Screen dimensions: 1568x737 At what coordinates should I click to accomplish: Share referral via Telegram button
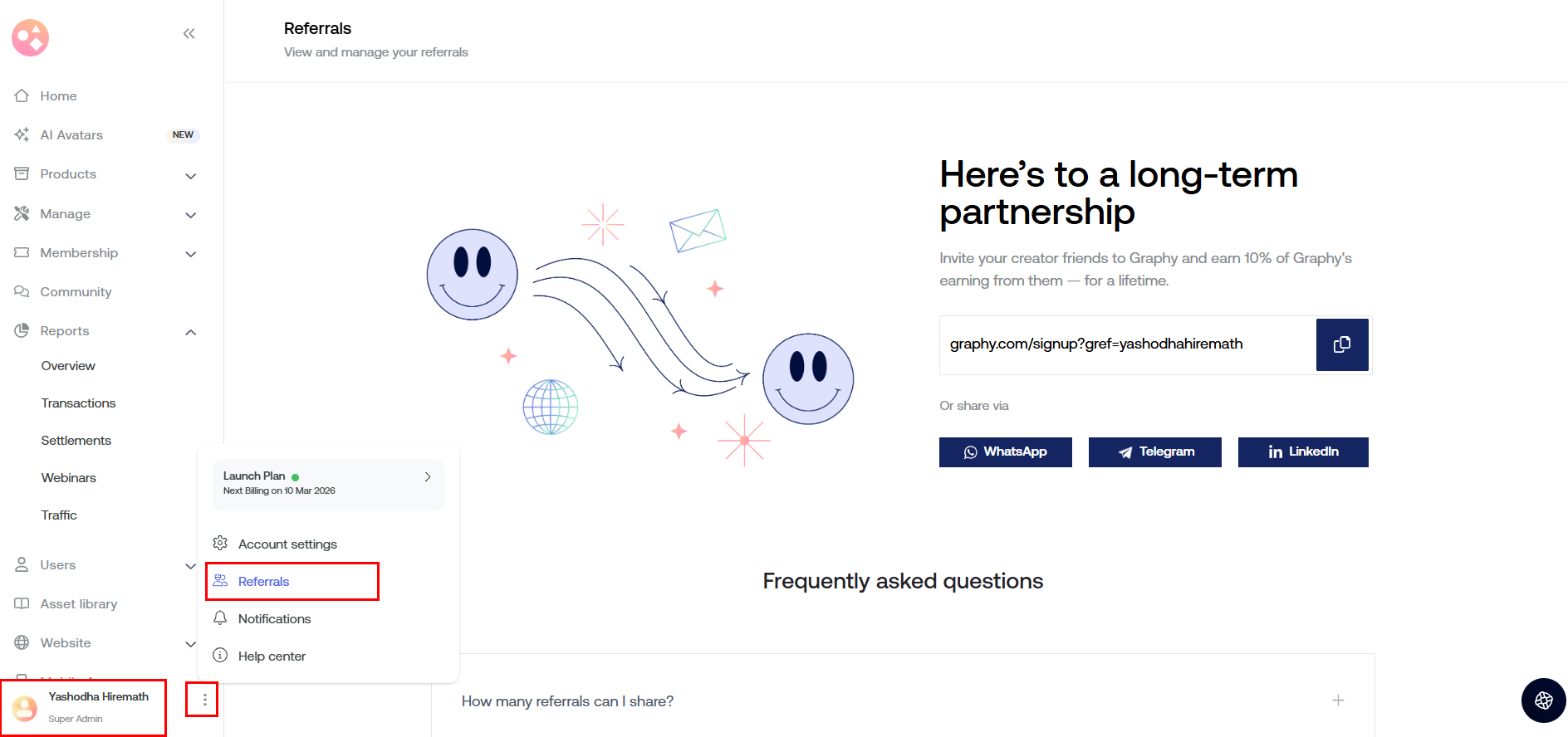(x=1154, y=452)
